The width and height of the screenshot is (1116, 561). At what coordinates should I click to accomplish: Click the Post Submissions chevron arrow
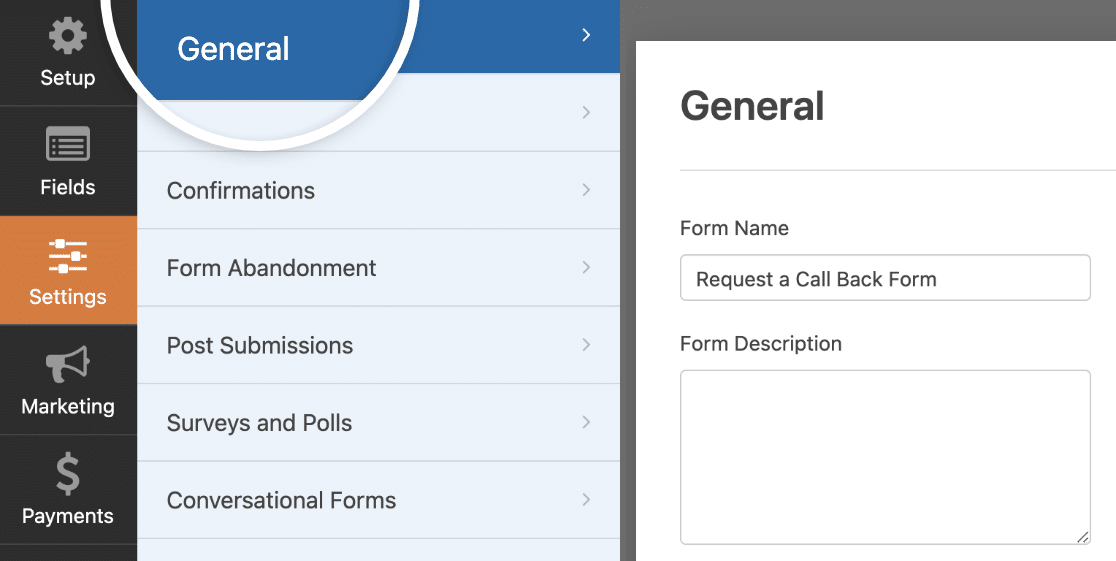coord(586,345)
